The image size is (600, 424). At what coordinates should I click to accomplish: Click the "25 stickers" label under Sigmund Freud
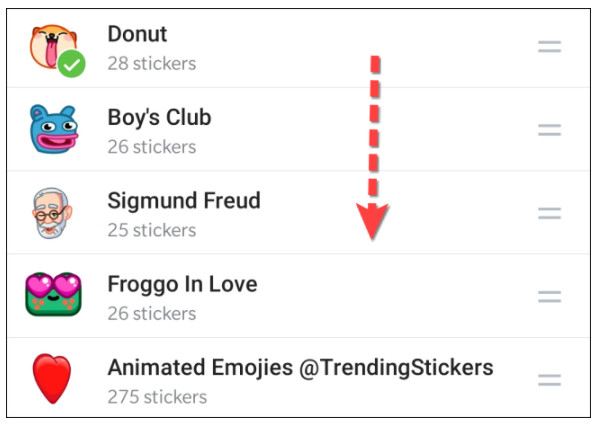151,230
